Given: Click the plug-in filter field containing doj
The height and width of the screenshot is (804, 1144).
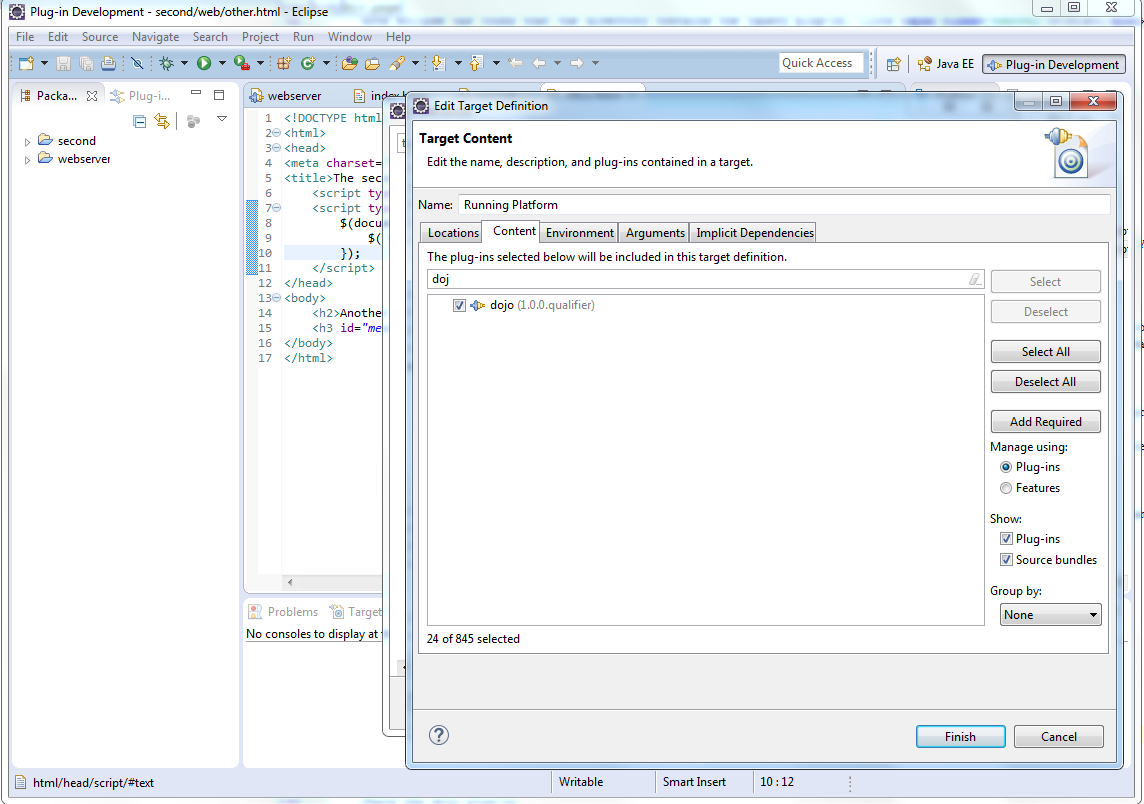Looking at the screenshot, I should coord(705,279).
